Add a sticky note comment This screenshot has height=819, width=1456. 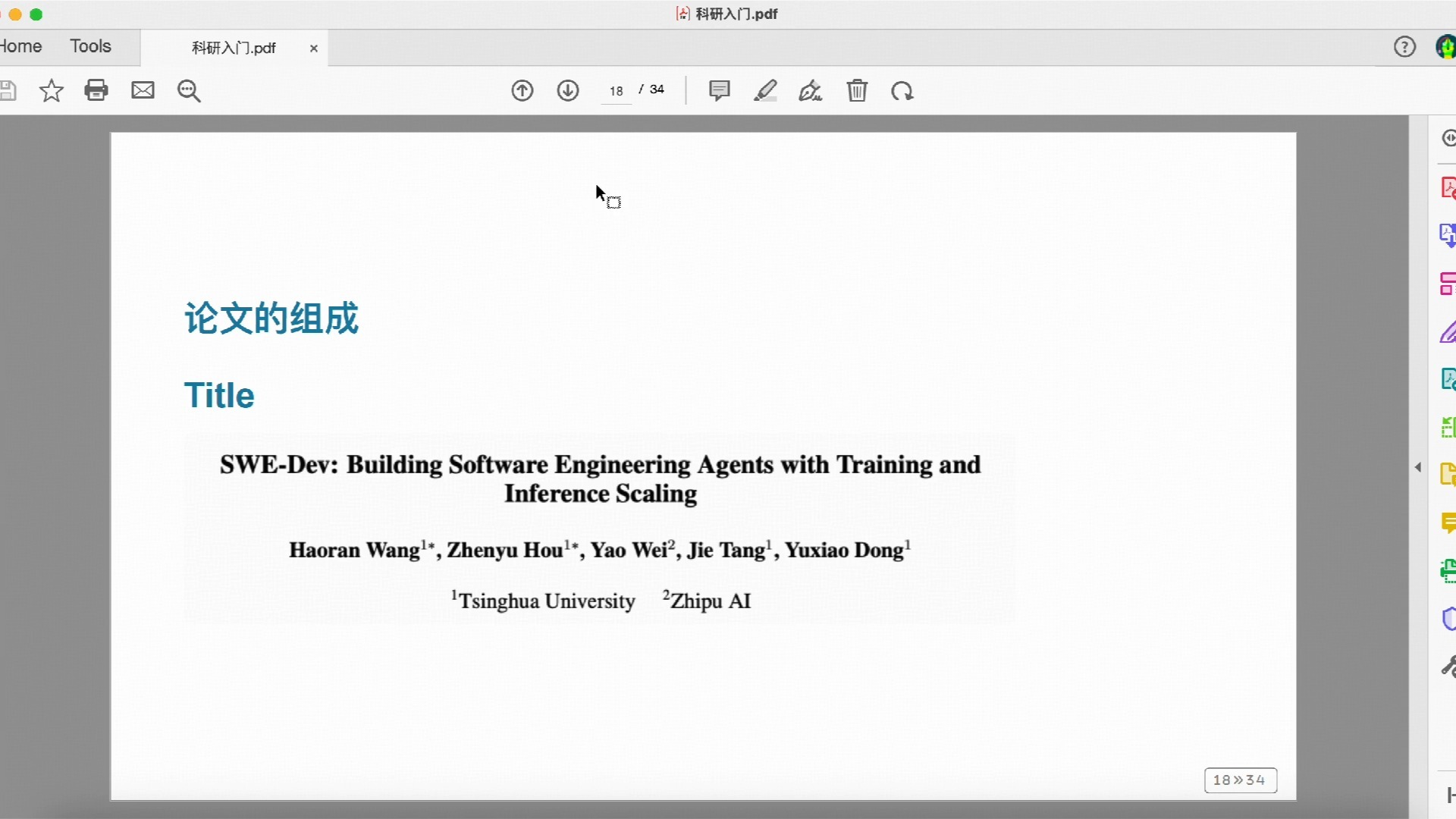pyautogui.click(x=719, y=91)
